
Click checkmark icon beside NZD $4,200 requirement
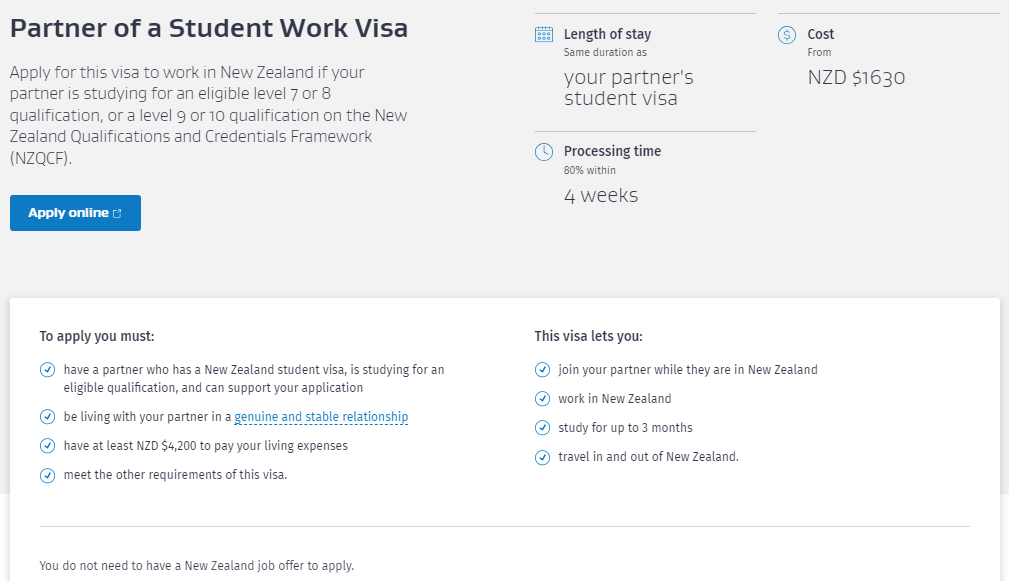click(x=47, y=446)
